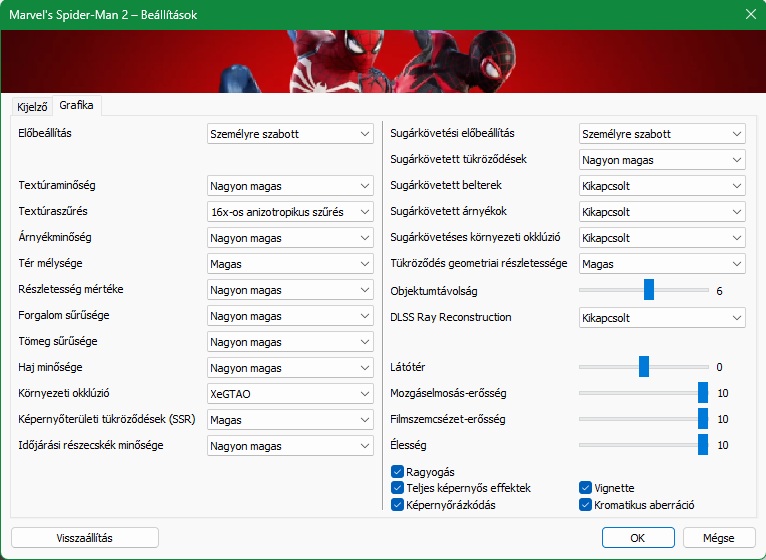Open the Környezeti okklúzió XeGTAO dropdown
Screen dimensions: 766x560
(290, 393)
